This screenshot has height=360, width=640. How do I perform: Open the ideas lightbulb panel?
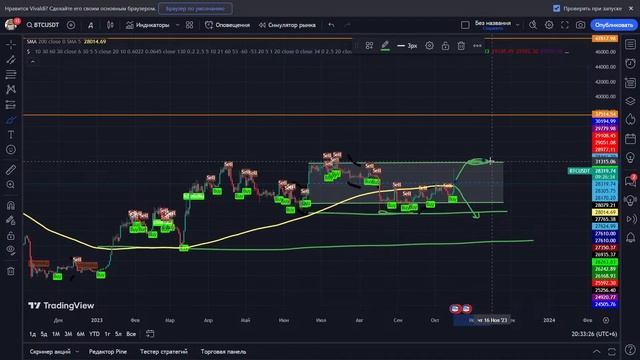click(630, 158)
